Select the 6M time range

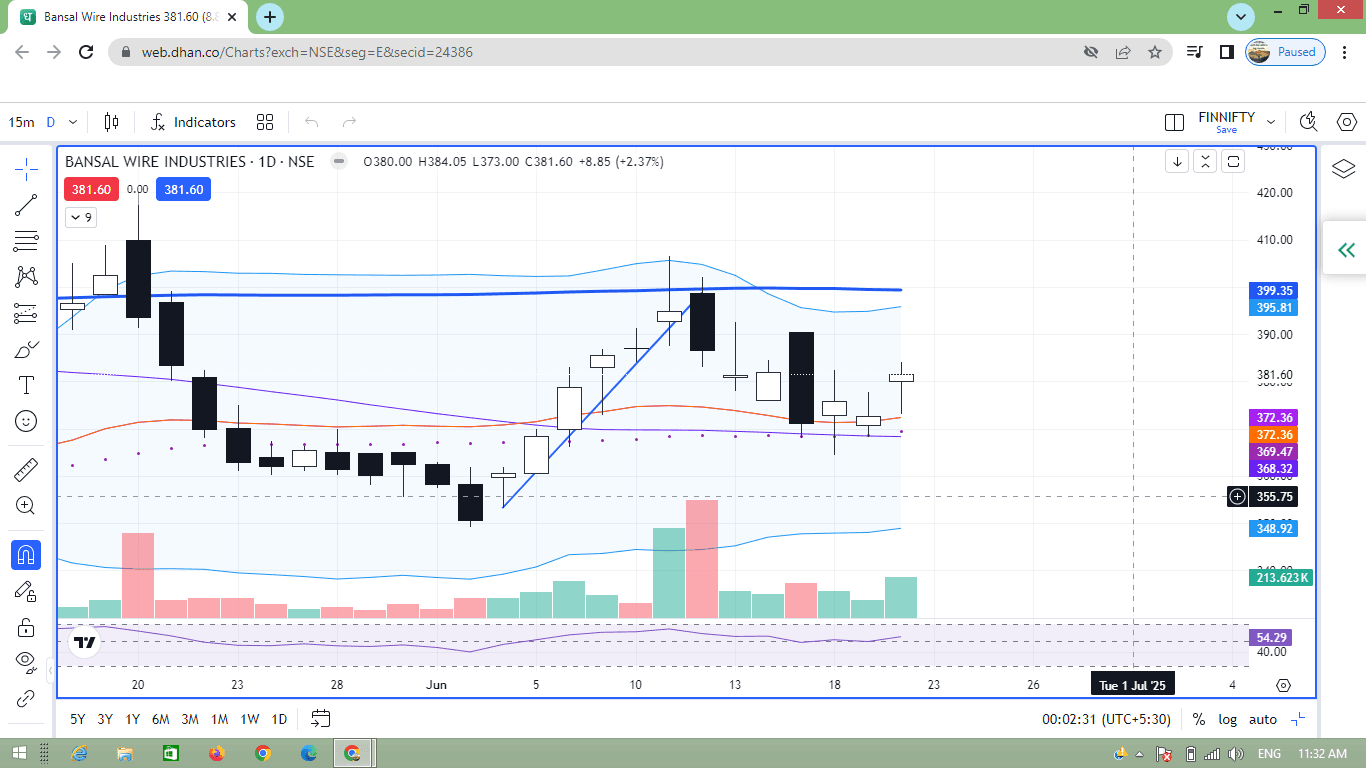pyautogui.click(x=161, y=719)
